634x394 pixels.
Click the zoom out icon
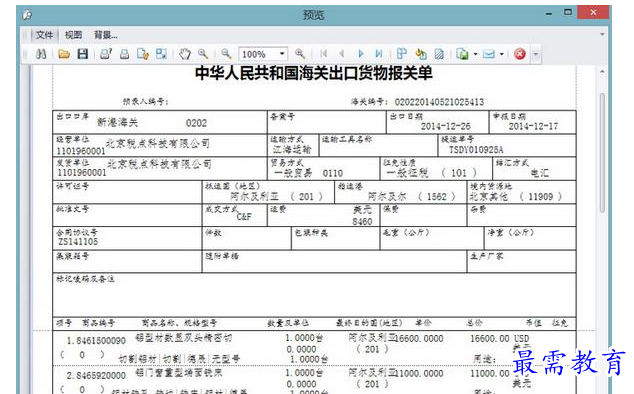pyautogui.click(x=226, y=54)
